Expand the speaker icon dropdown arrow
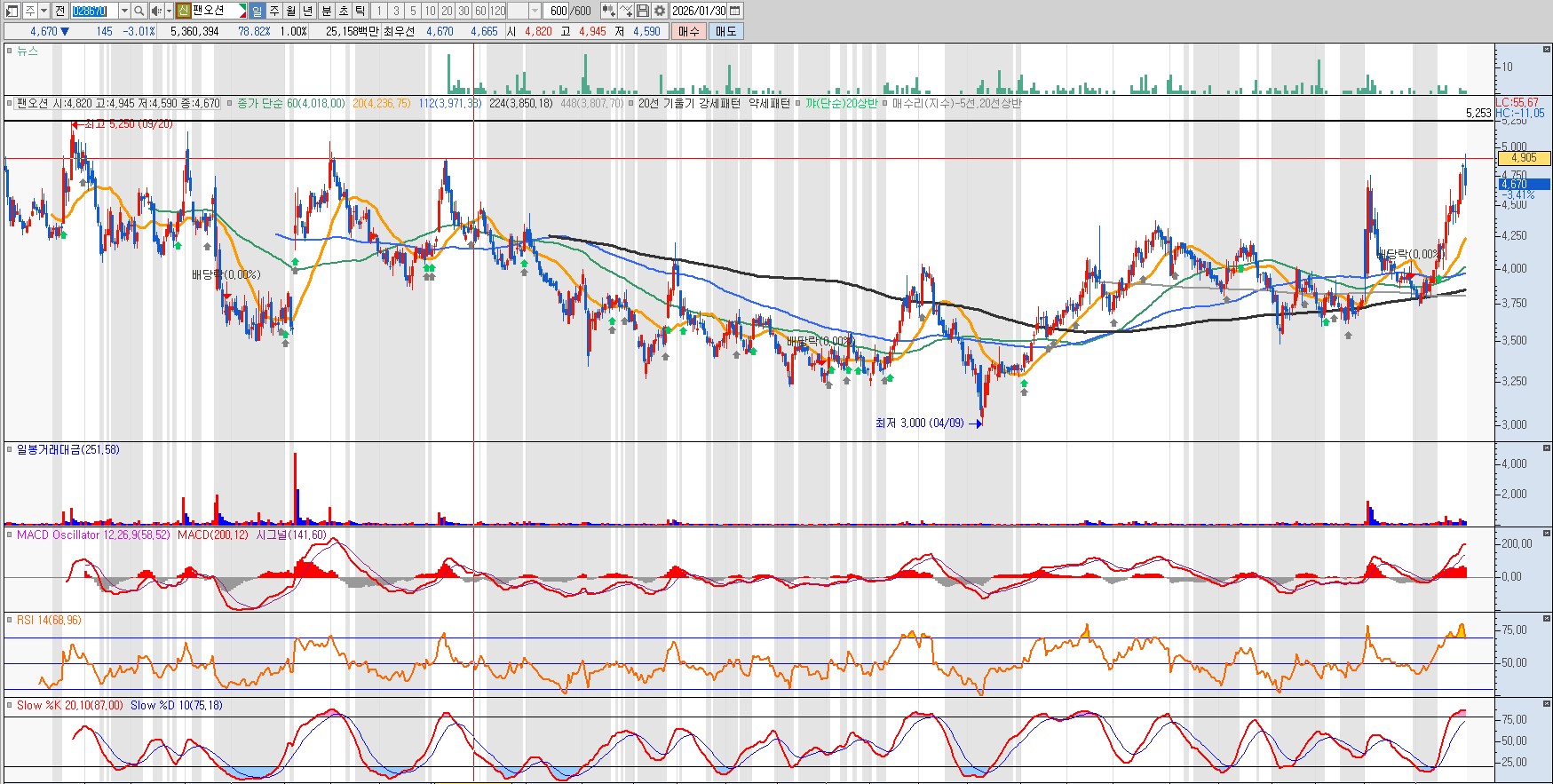This screenshot has height=784, width=1553. coord(169,11)
